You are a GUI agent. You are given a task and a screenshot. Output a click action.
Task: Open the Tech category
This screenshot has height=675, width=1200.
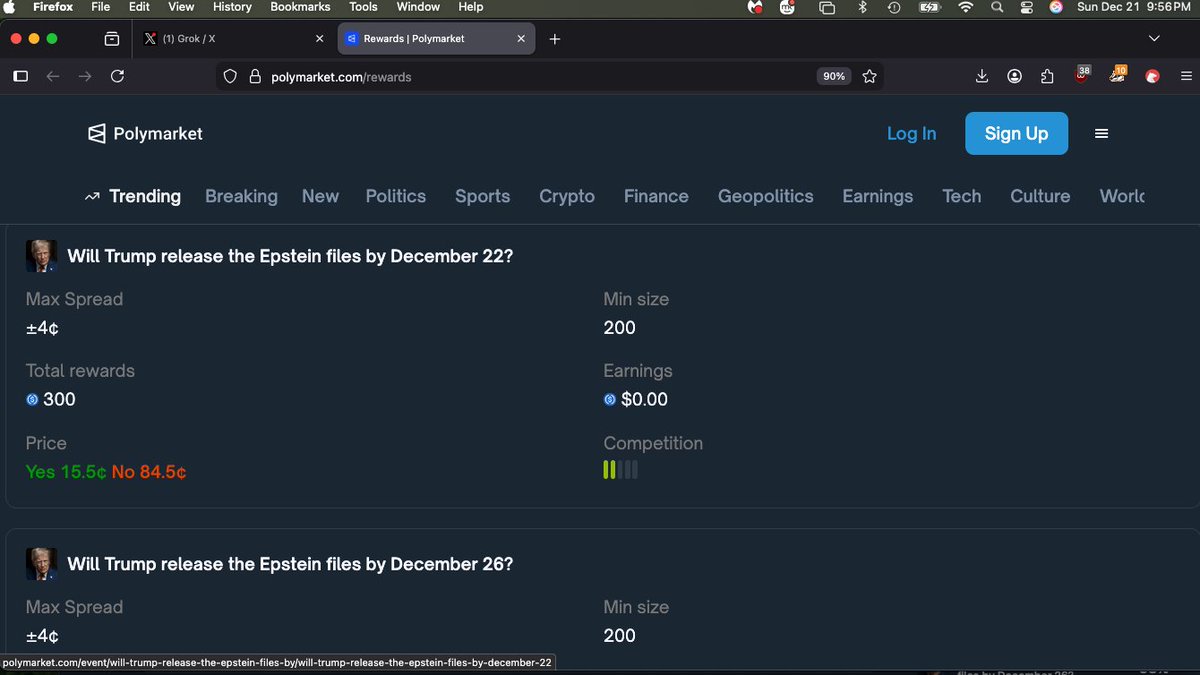(962, 196)
